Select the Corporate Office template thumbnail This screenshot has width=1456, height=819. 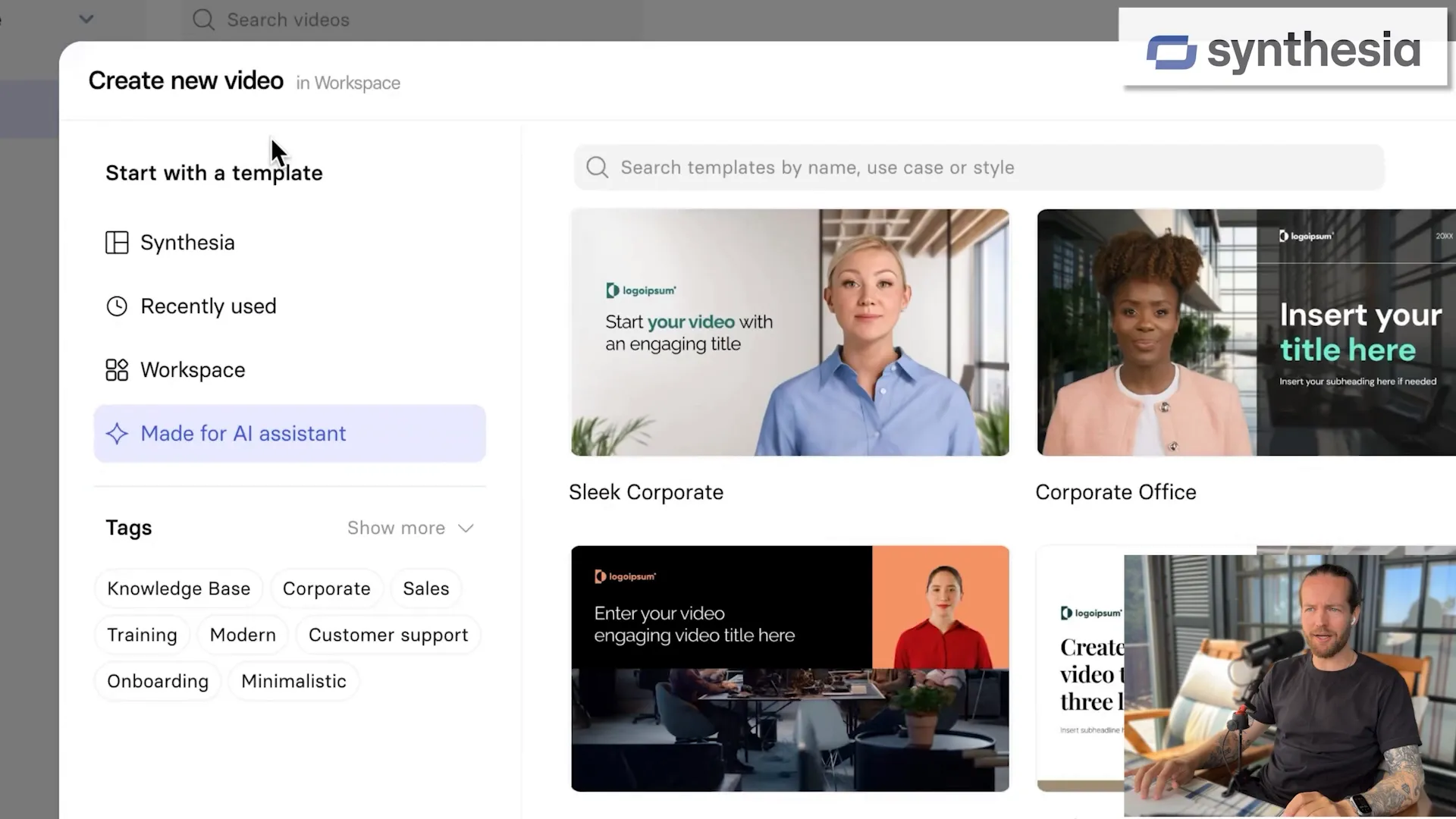(1247, 333)
